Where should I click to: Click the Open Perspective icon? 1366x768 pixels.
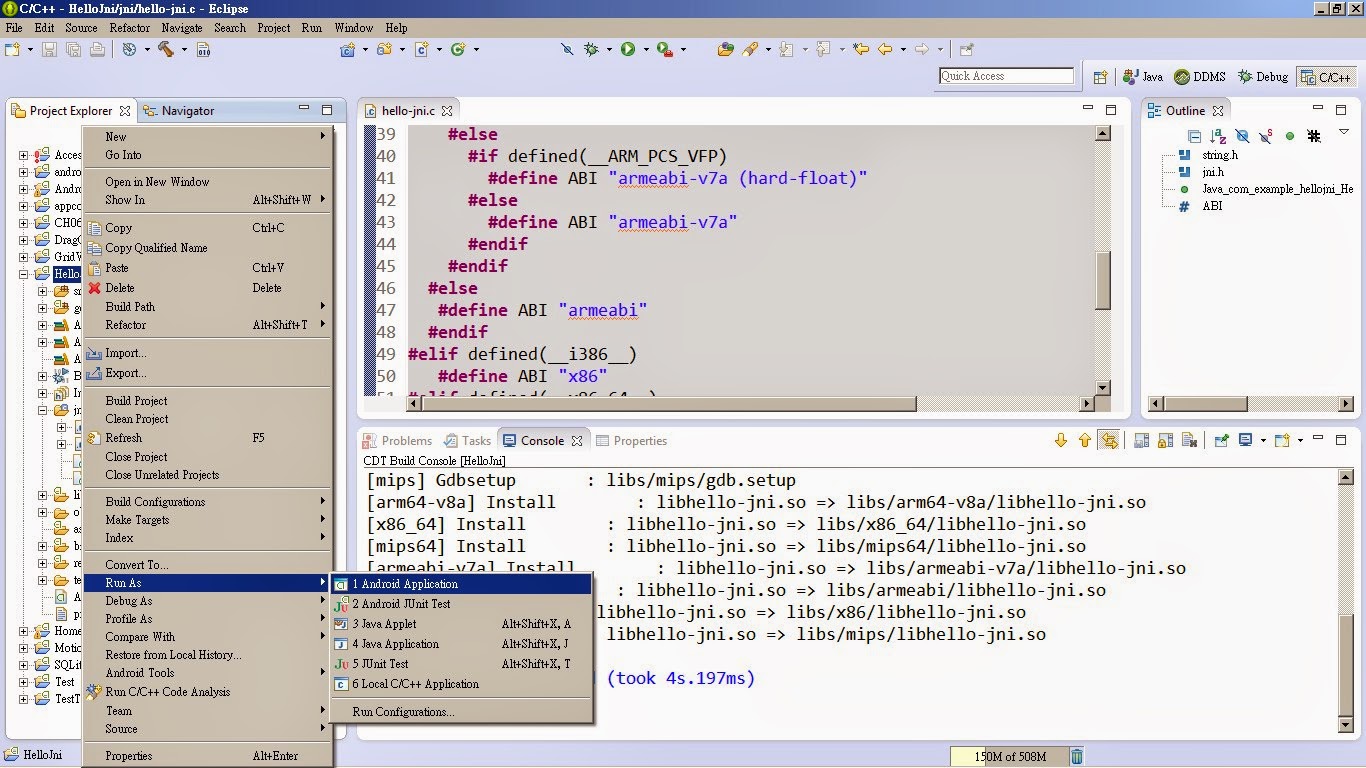[1100, 77]
